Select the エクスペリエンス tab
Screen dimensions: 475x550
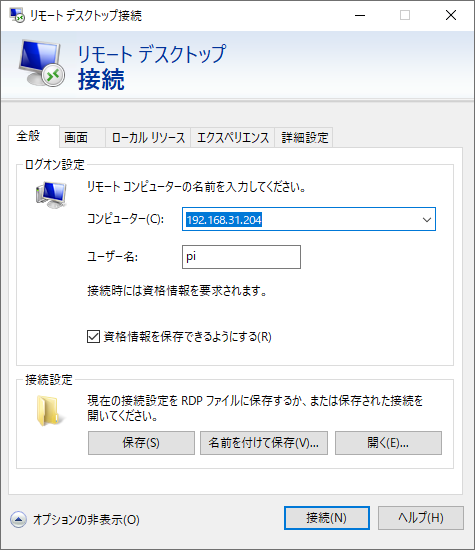(233, 138)
